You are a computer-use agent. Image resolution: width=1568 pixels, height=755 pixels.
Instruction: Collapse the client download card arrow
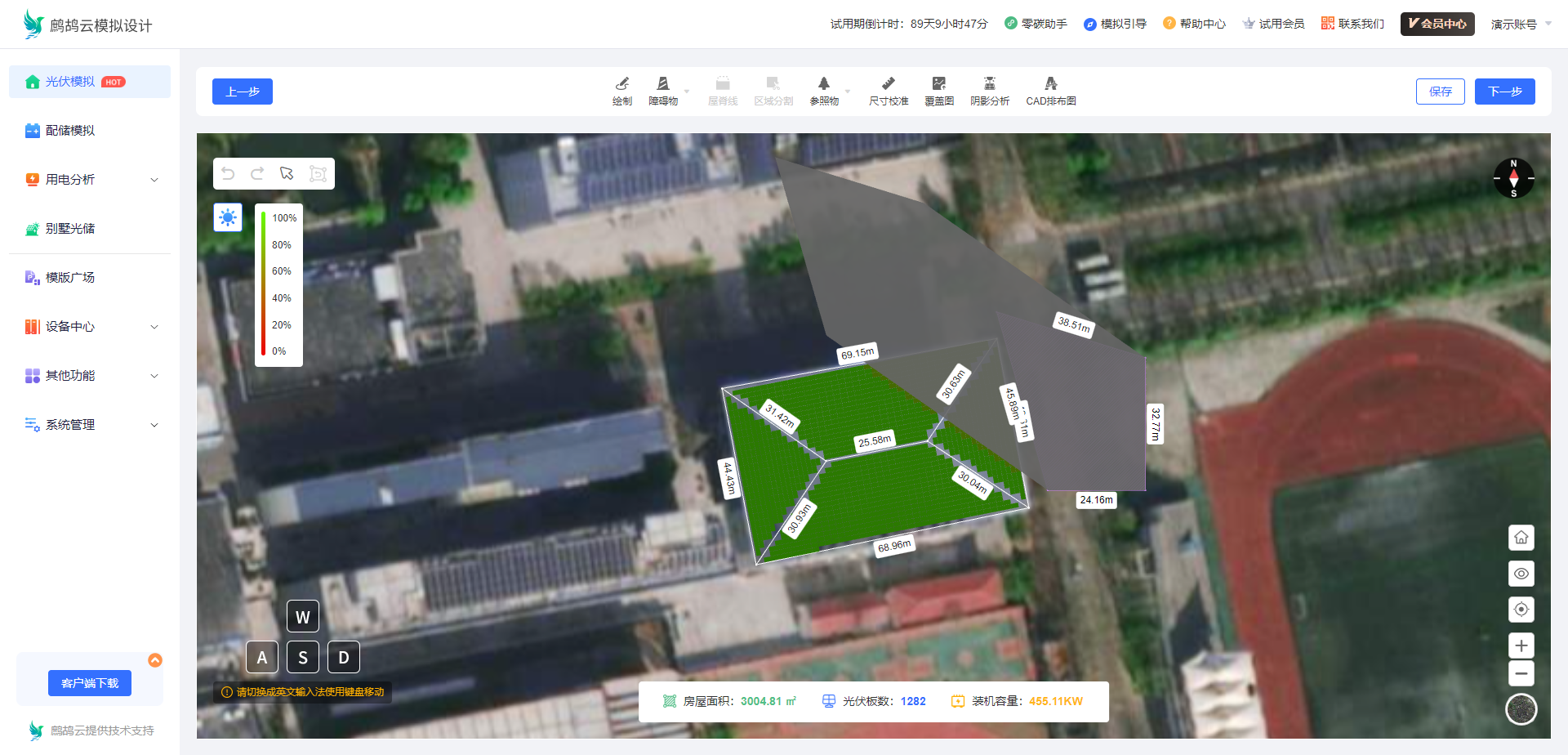click(x=155, y=660)
